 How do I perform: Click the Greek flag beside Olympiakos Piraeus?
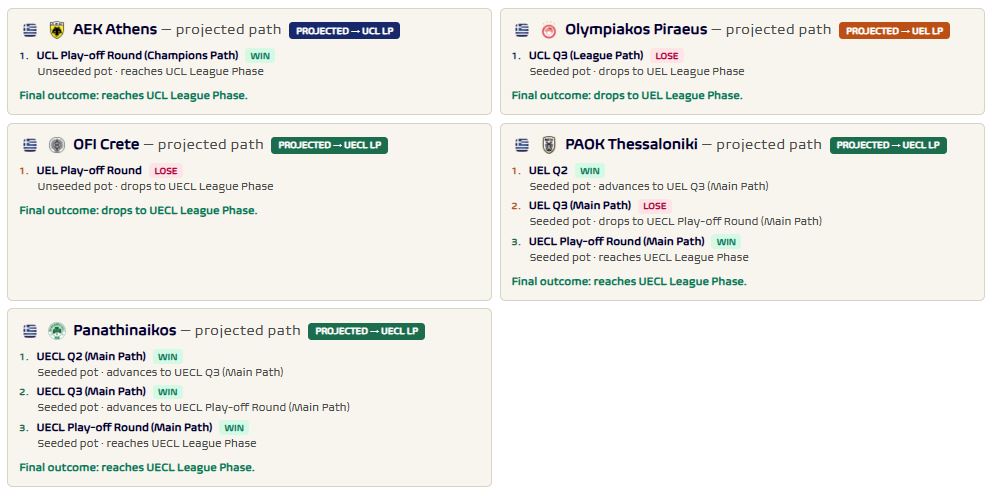tap(522, 30)
